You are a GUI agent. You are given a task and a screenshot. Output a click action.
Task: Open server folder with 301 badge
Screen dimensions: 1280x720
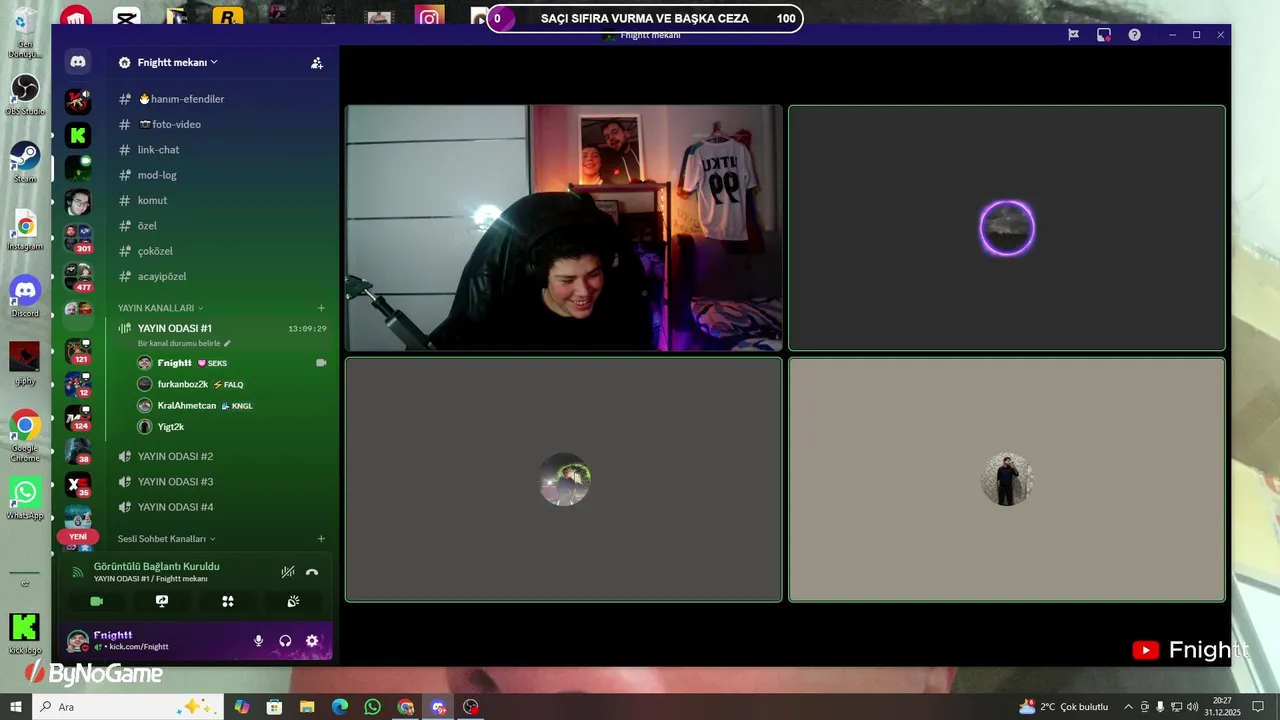(78, 237)
